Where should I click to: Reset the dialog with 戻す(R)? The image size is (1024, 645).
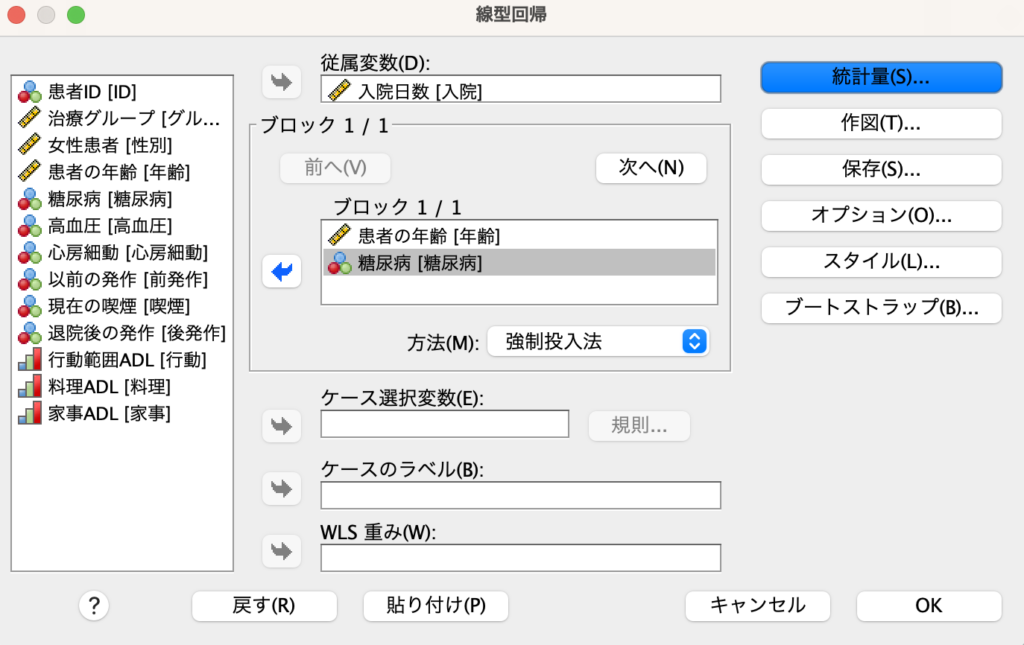264,606
